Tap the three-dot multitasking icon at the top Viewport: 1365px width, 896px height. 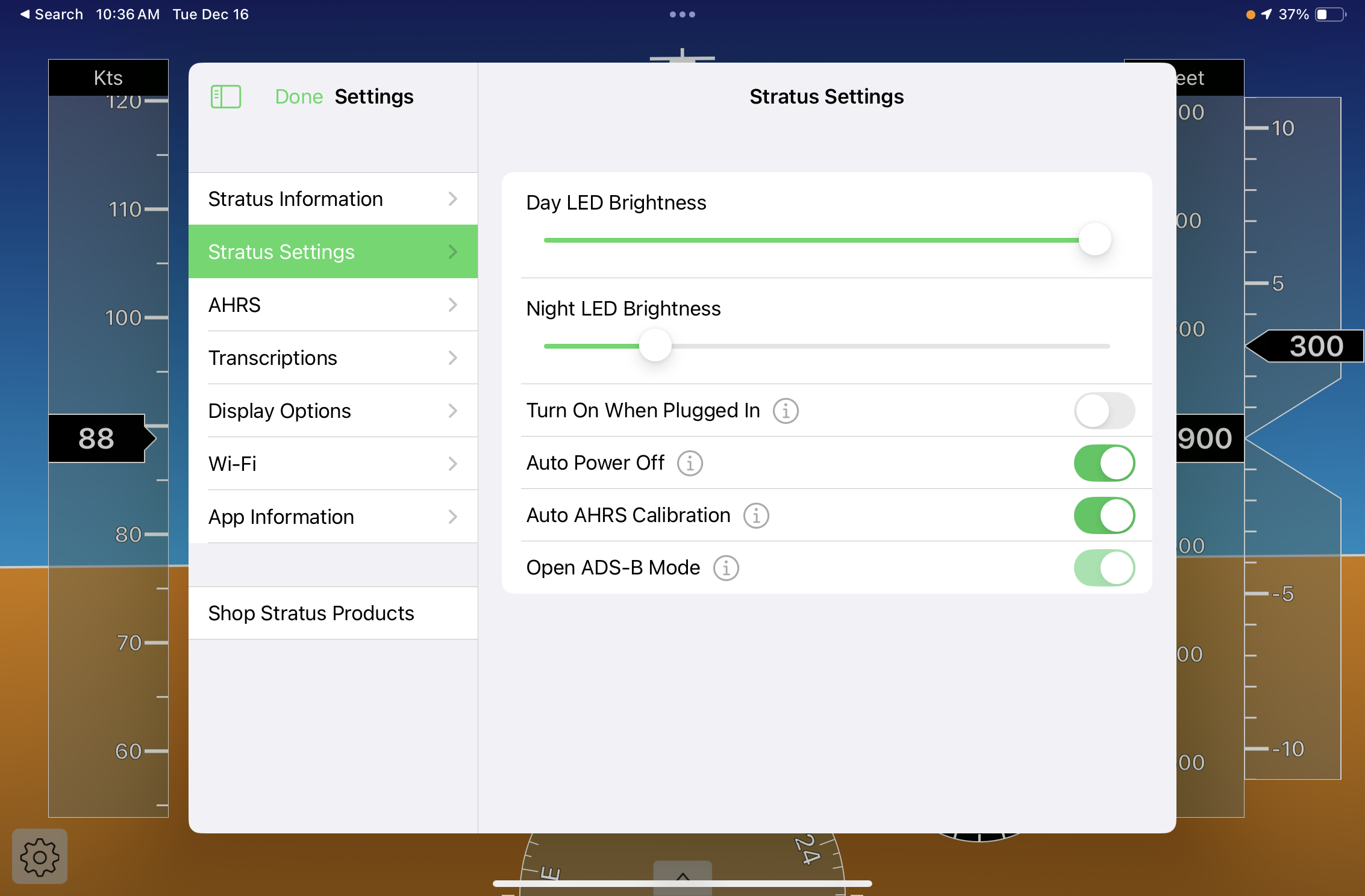682,14
